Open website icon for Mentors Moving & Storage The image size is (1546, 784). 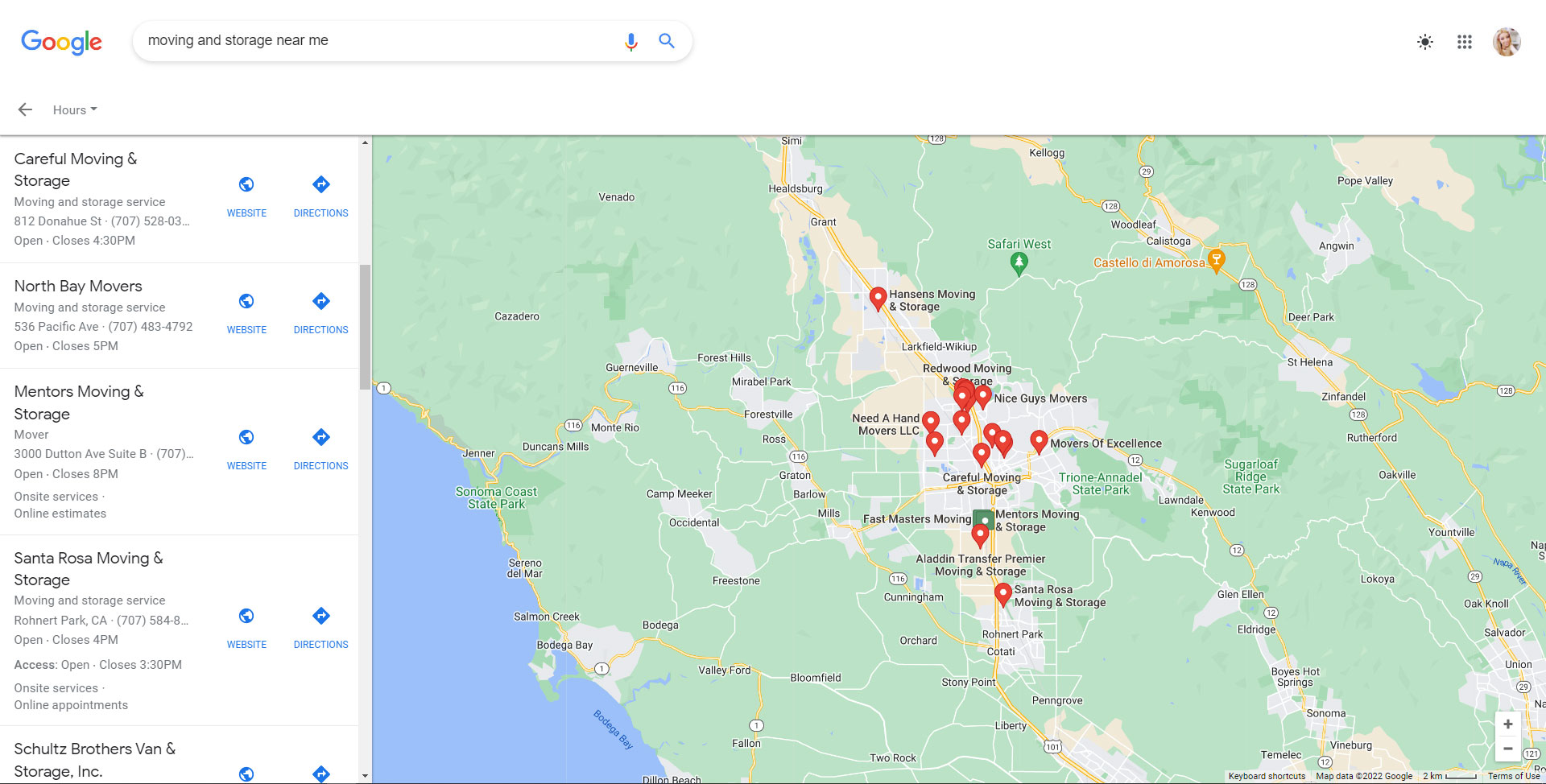pyautogui.click(x=246, y=437)
